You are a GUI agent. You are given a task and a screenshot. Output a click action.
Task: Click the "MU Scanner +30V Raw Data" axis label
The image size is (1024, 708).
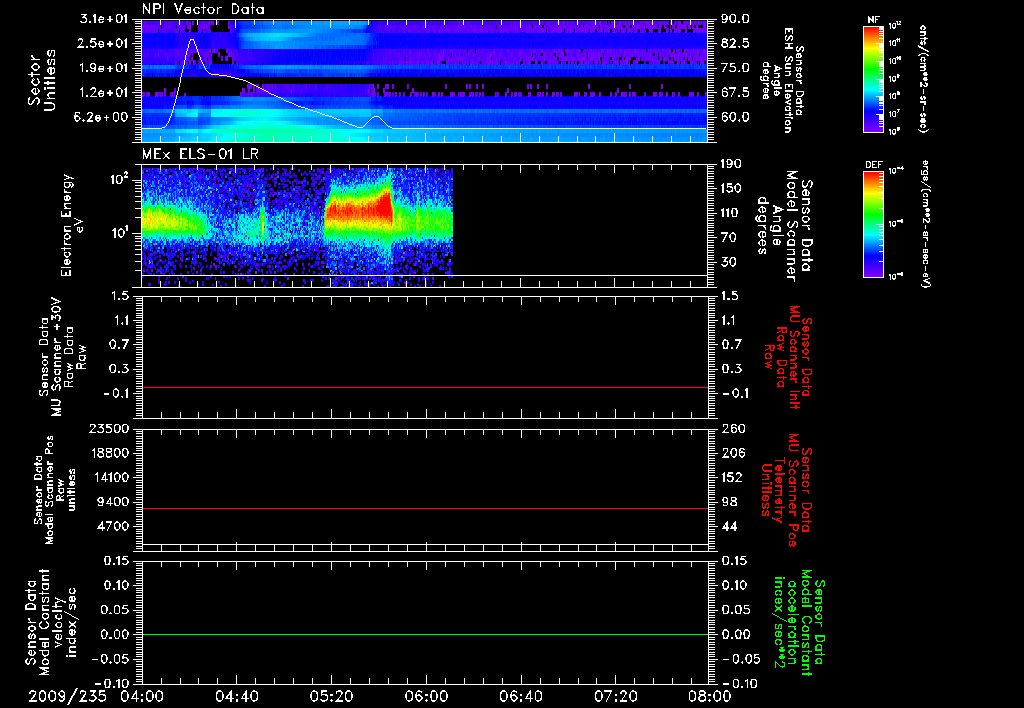tap(62, 357)
